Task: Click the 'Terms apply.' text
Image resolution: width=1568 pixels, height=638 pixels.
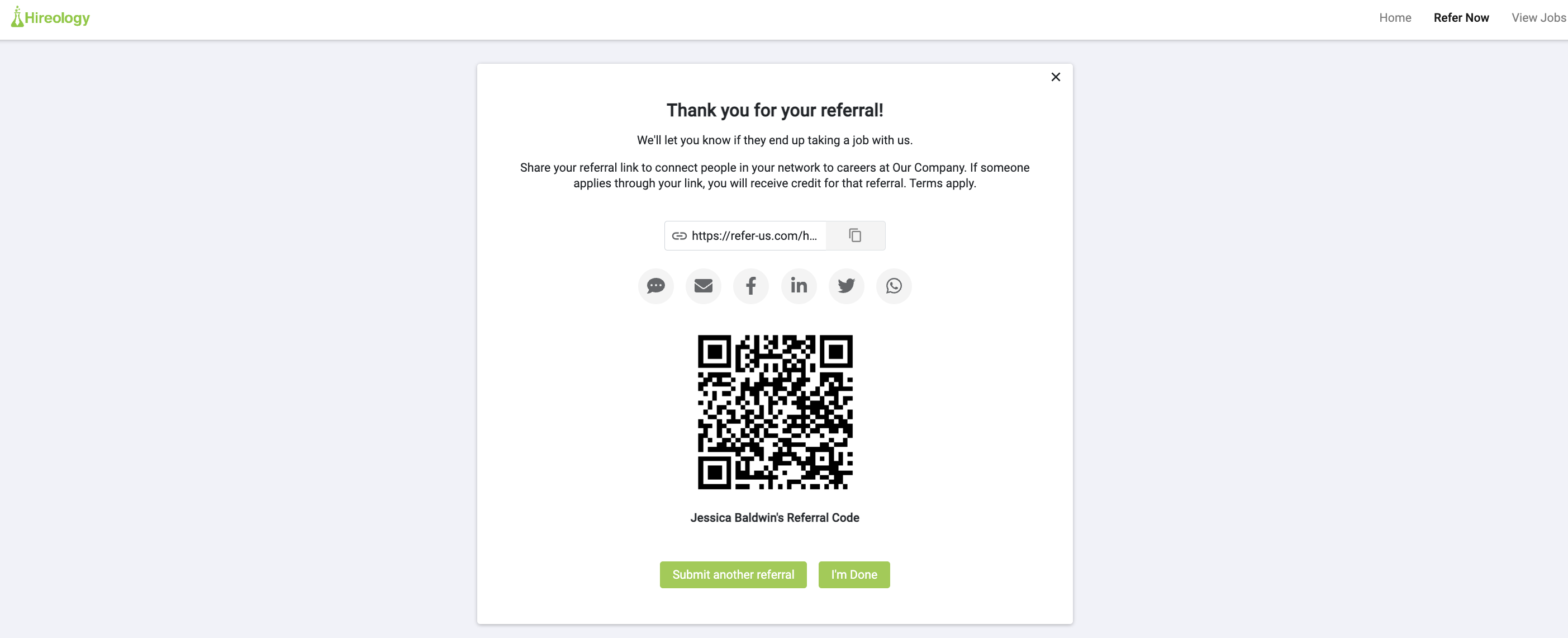Action: (x=942, y=183)
